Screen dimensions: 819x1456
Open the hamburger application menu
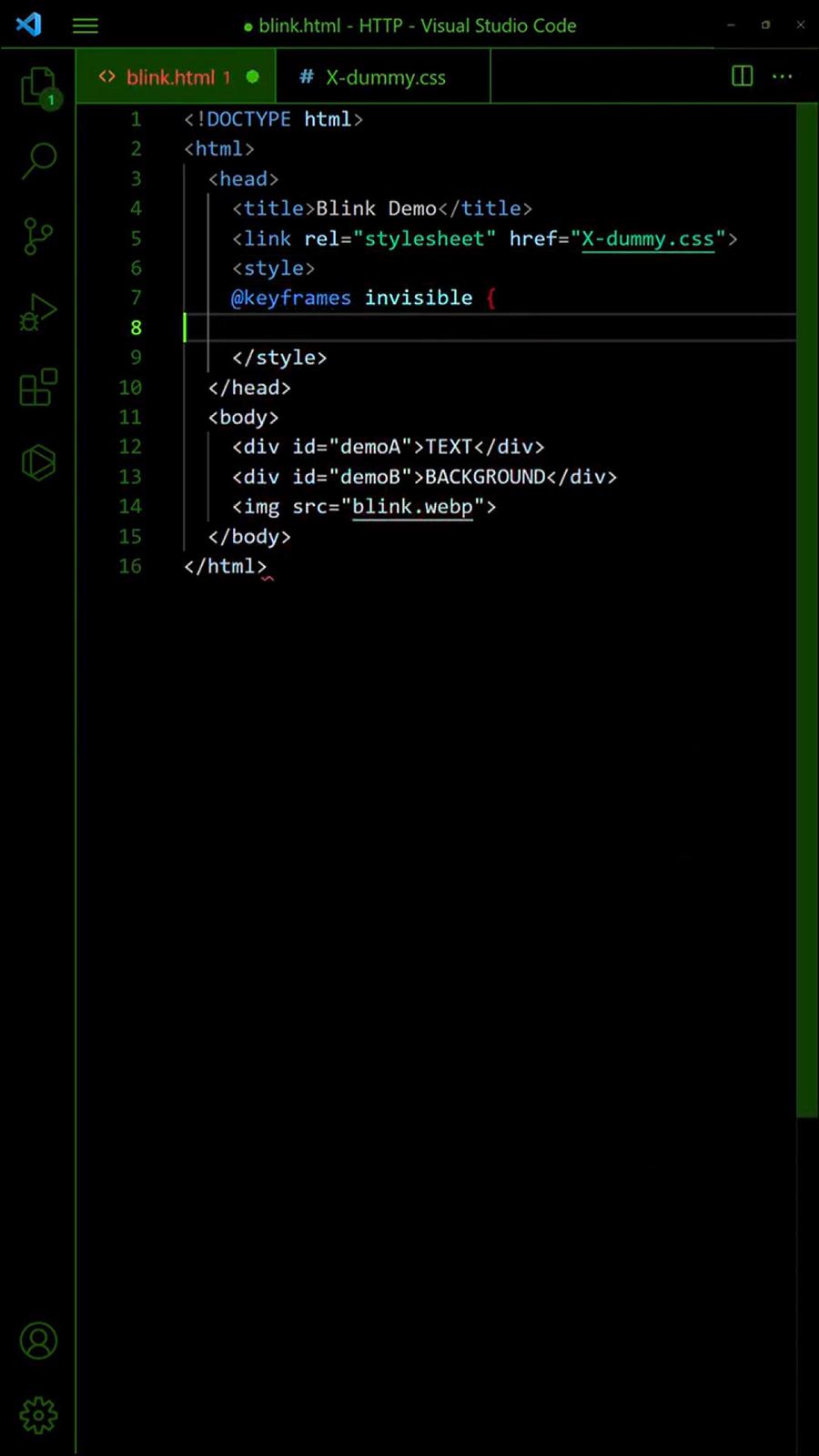tap(86, 25)
